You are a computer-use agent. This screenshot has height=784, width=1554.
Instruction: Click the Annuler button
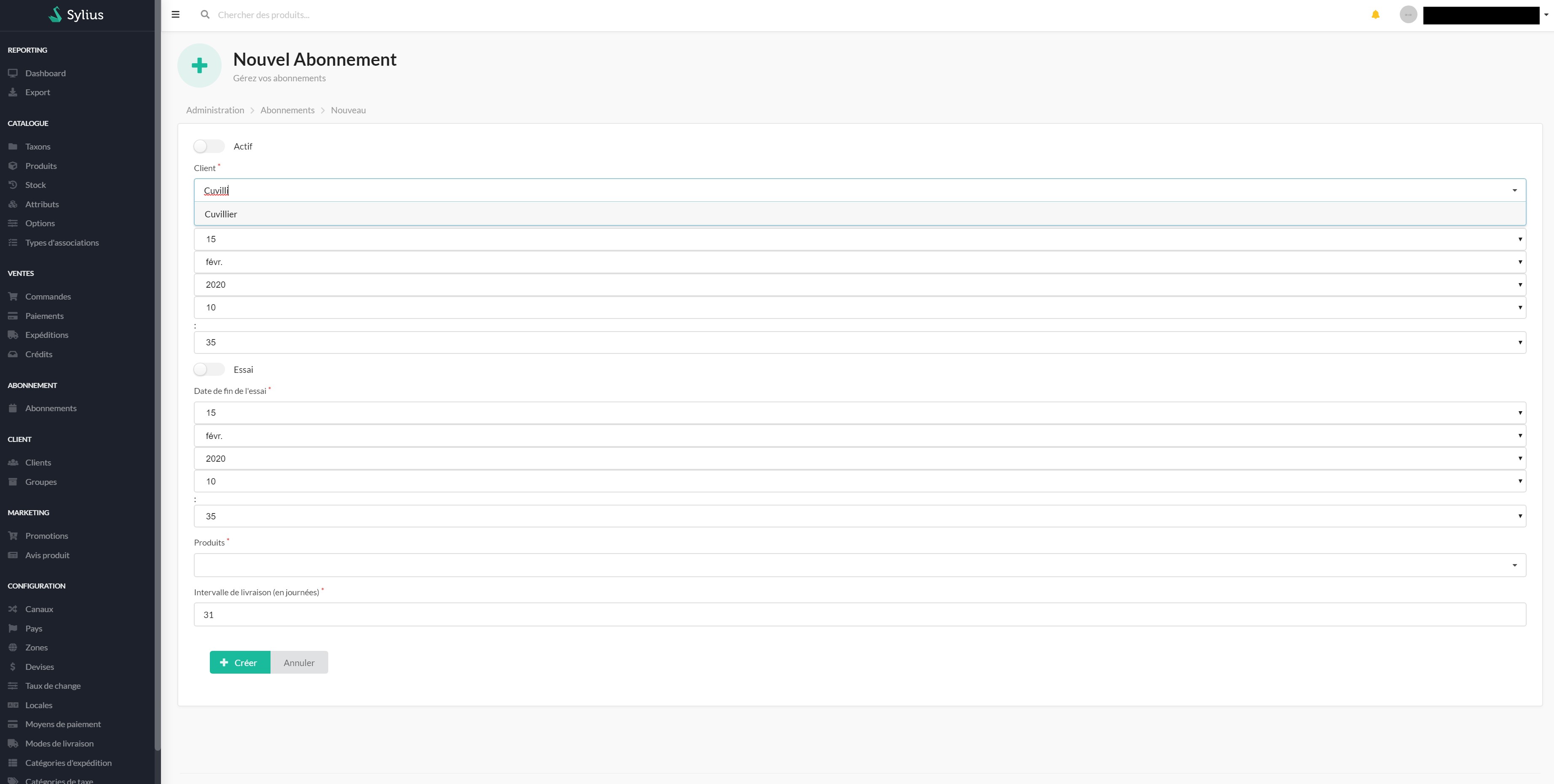(299, 662)
